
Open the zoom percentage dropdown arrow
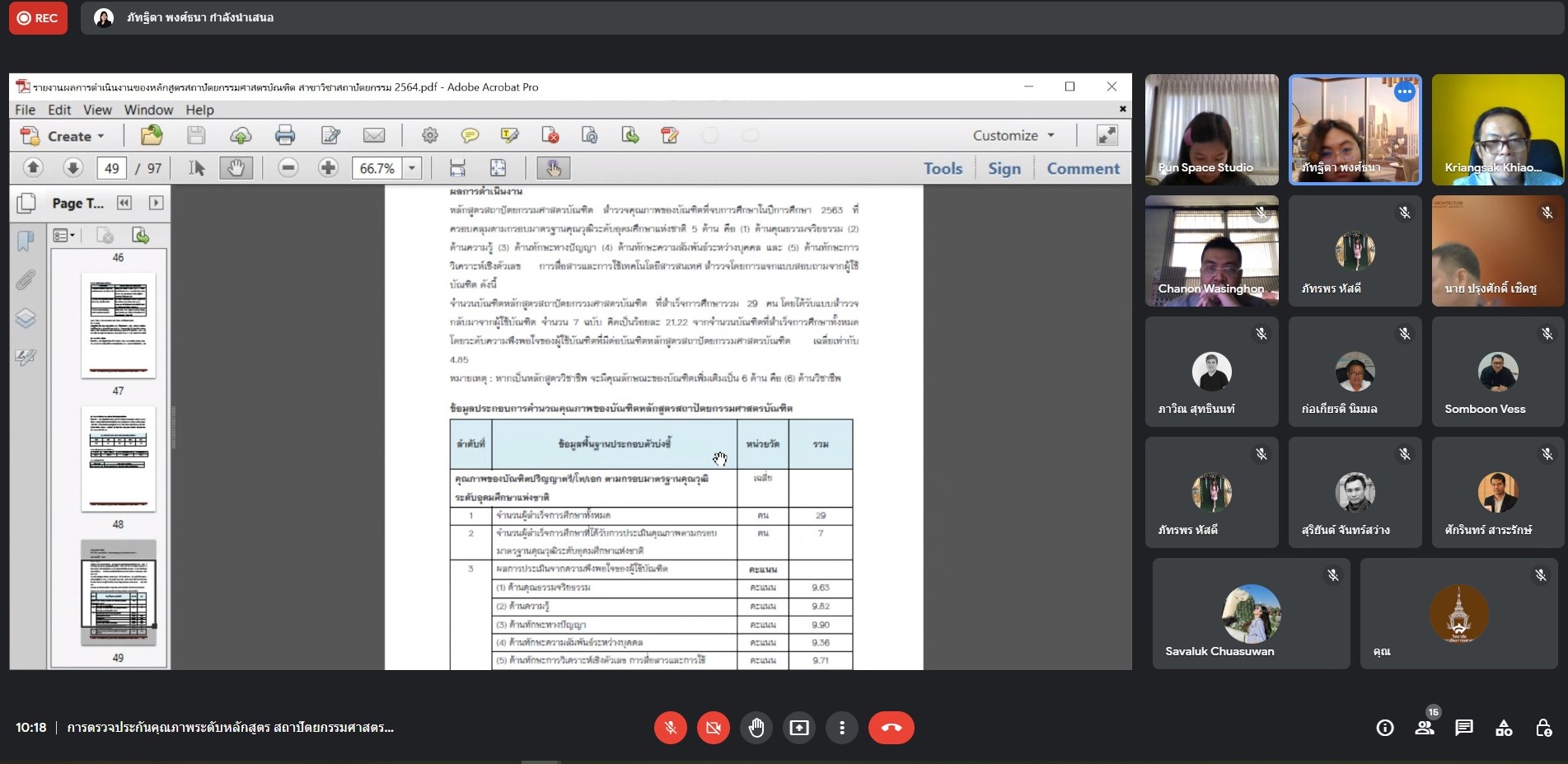[x=412, y=168]
